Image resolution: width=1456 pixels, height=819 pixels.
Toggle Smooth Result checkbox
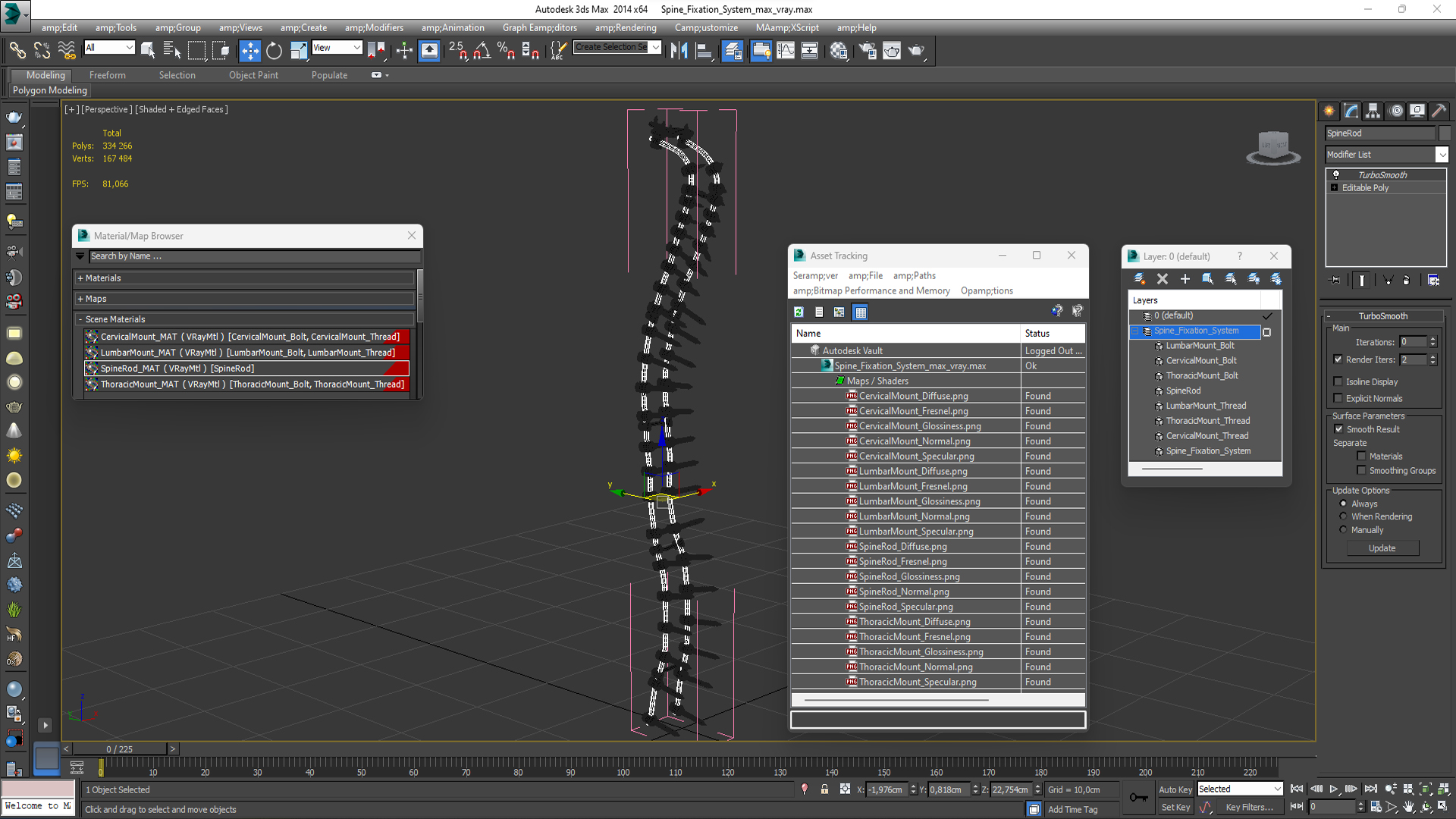pos(1339,429)
